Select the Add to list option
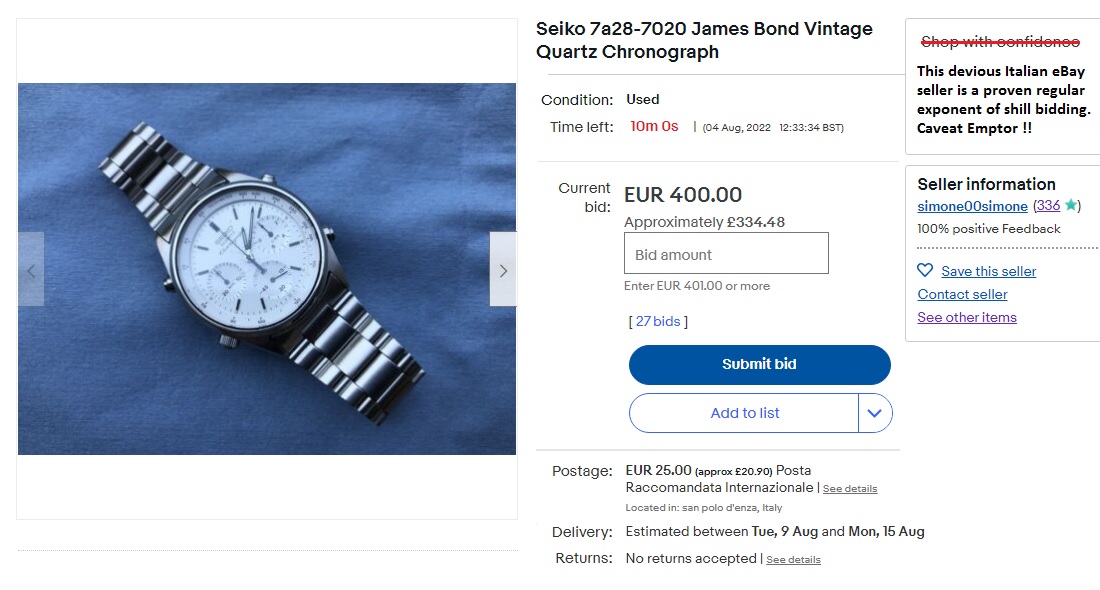This screenshot has height=590, width=1100. pyautogui.click(x=745, y=412)
